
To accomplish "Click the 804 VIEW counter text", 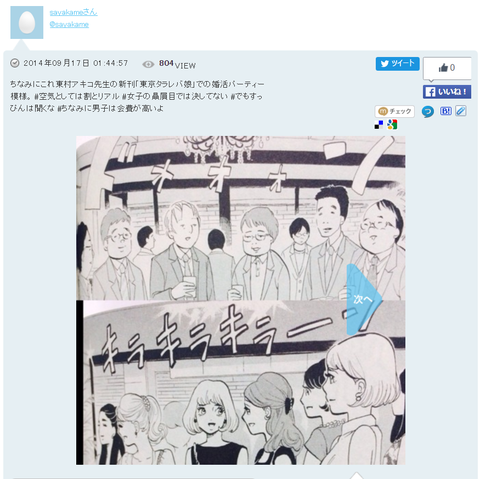I will pos(177,64).
